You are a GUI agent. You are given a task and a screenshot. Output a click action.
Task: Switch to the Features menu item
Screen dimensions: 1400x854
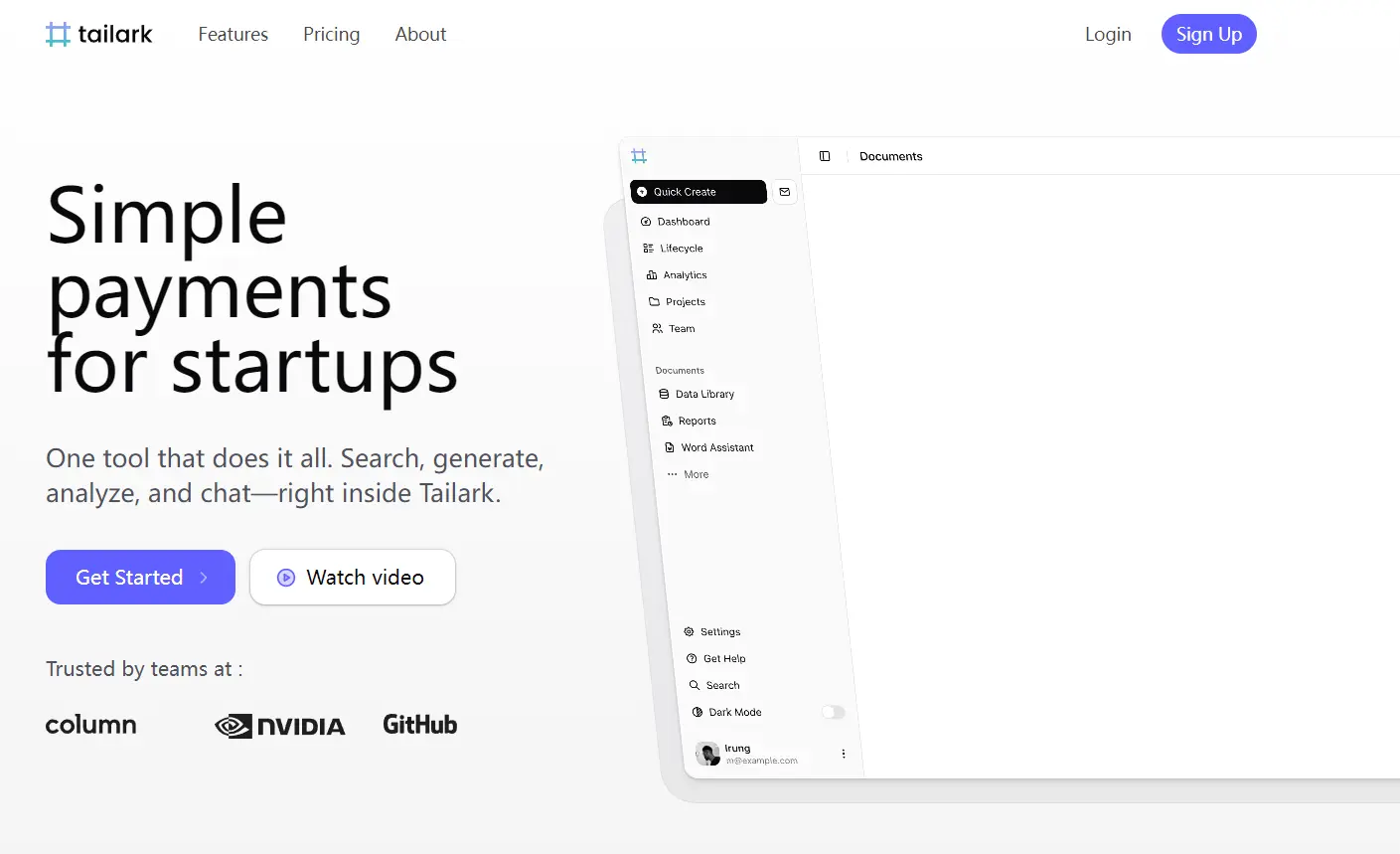[233, 34]
